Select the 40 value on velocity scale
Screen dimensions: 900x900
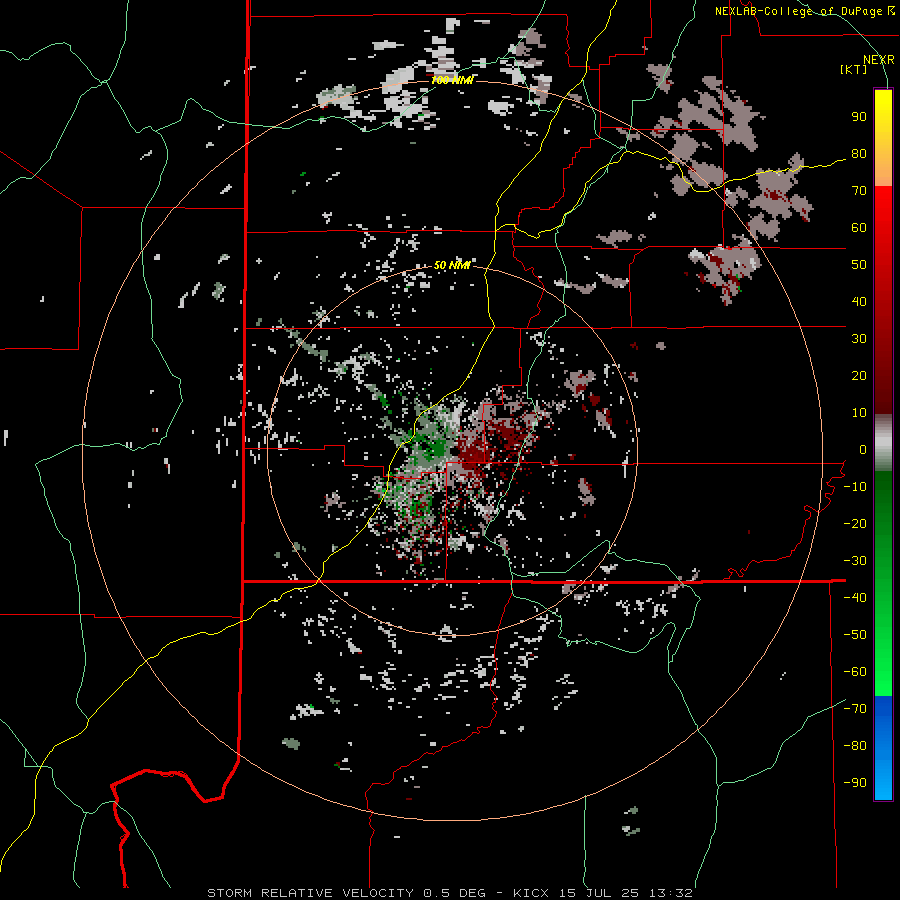pyautogui.click(x=859, y=302)
